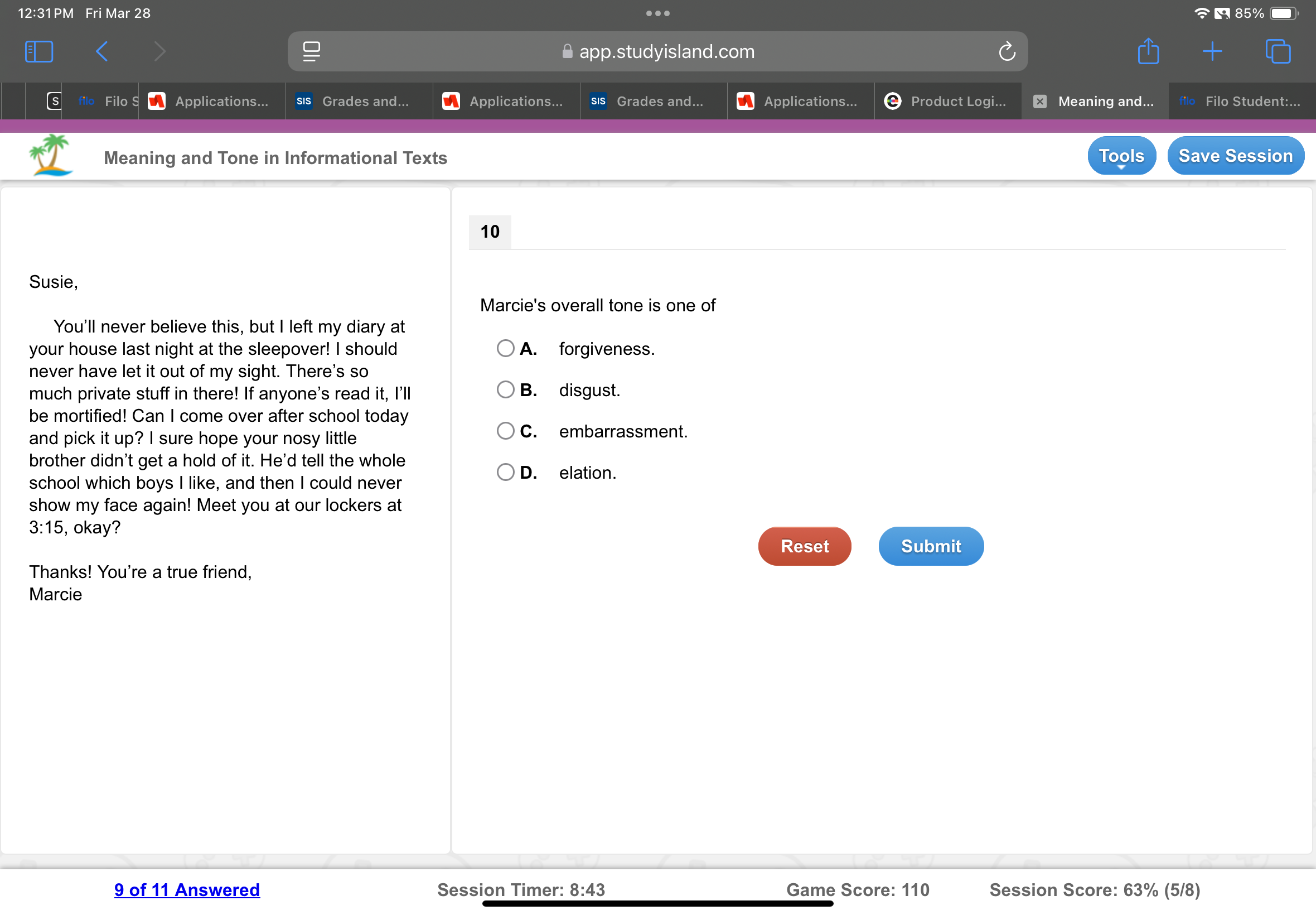The image size is (1316, 915).
Task: Open the first Grades and... tab
Action: 359,102
